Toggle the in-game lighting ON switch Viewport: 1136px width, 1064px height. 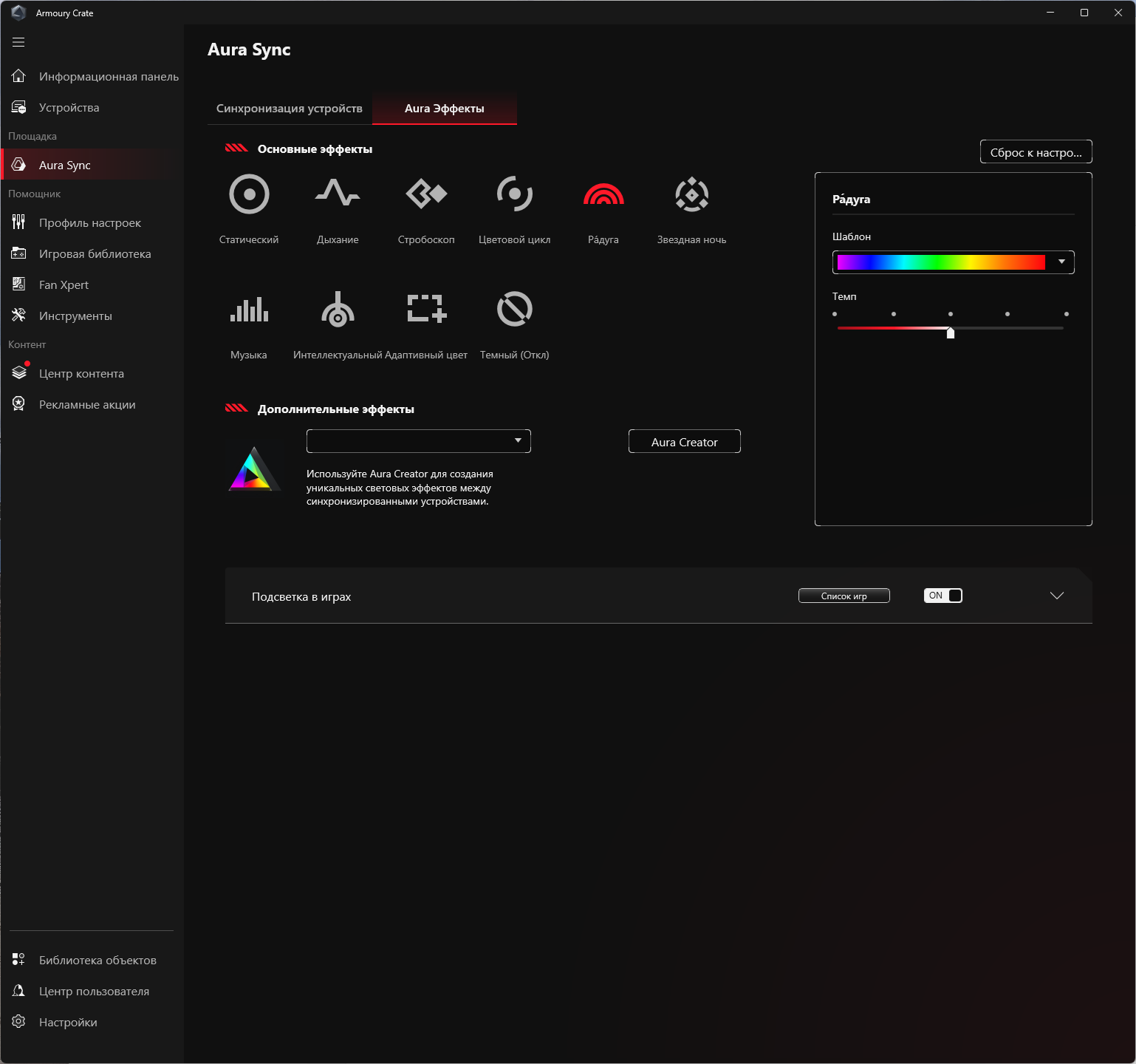[943, 596]
